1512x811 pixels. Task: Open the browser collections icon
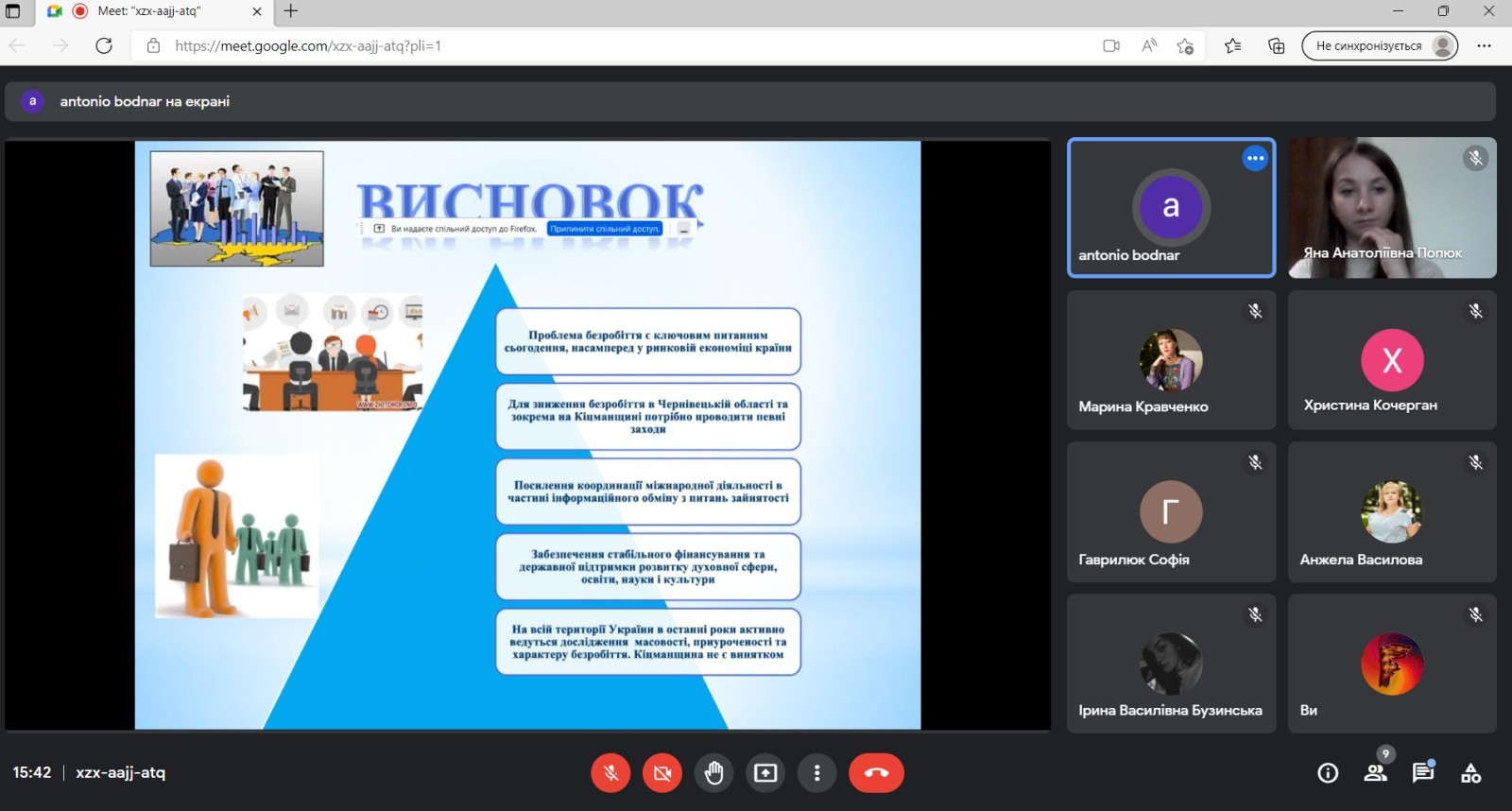(x=1276, y=45)
